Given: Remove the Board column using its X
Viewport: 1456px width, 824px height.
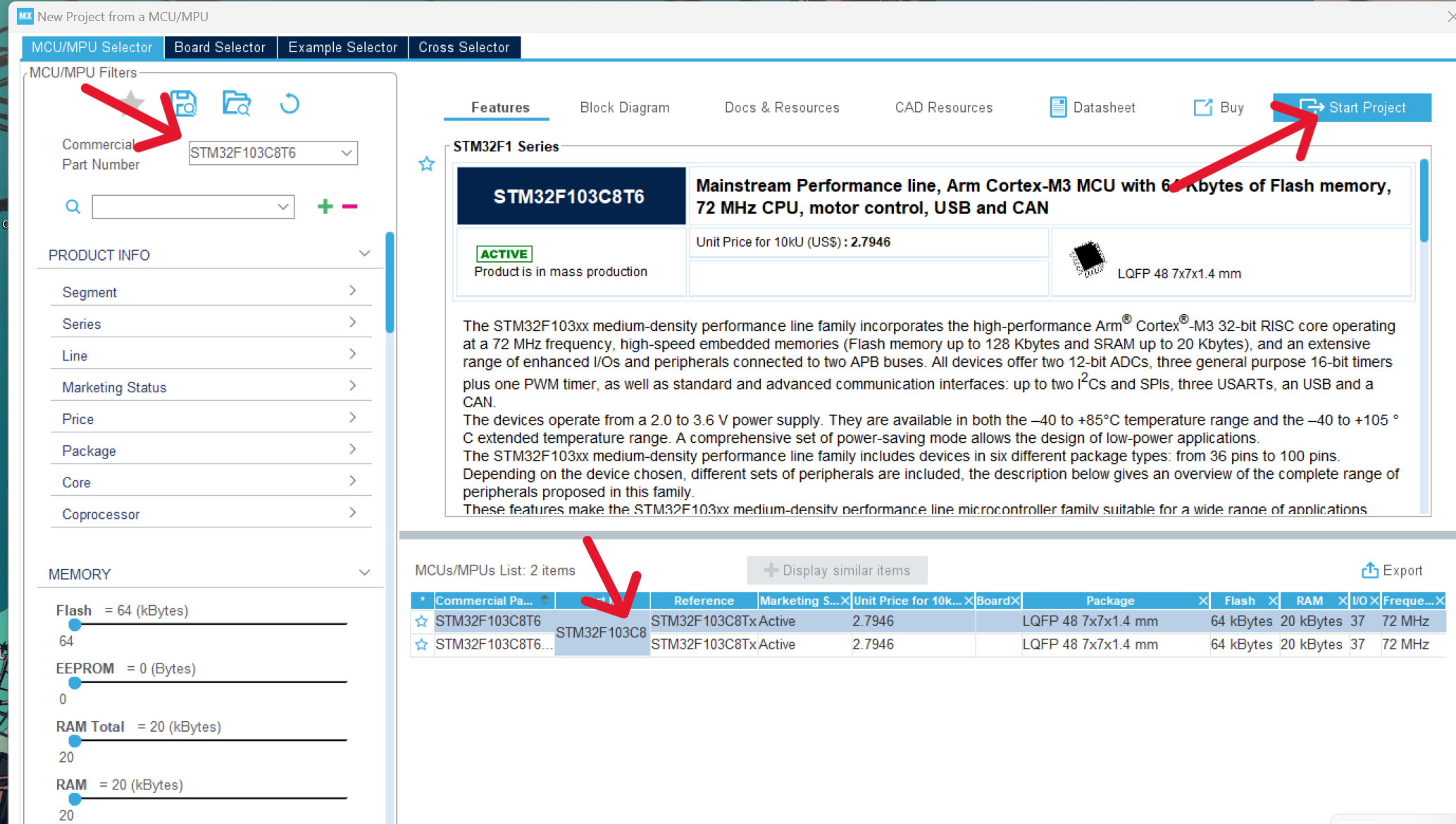Looking at the screenshot, I should coord(1015,601).
